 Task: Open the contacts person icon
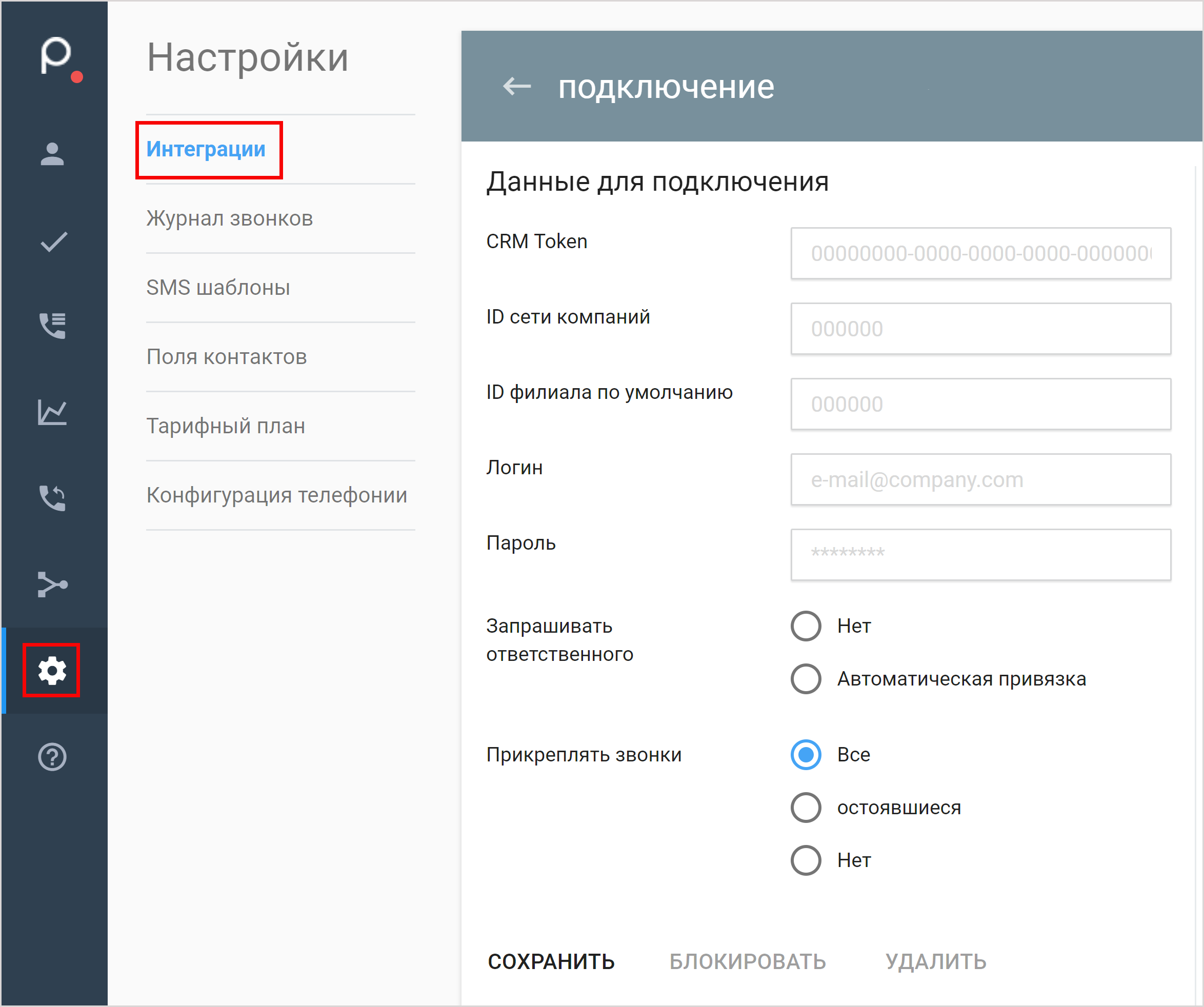(x=52, y=154)
